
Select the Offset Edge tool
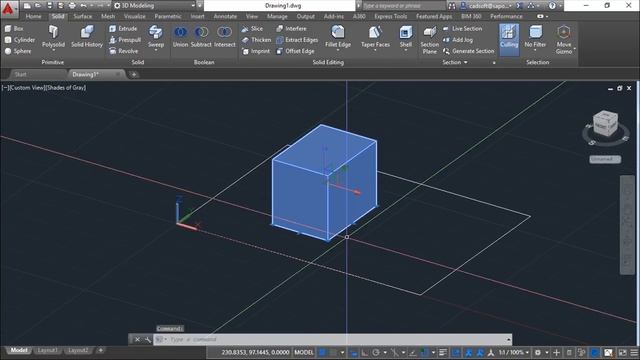[295, 51]
